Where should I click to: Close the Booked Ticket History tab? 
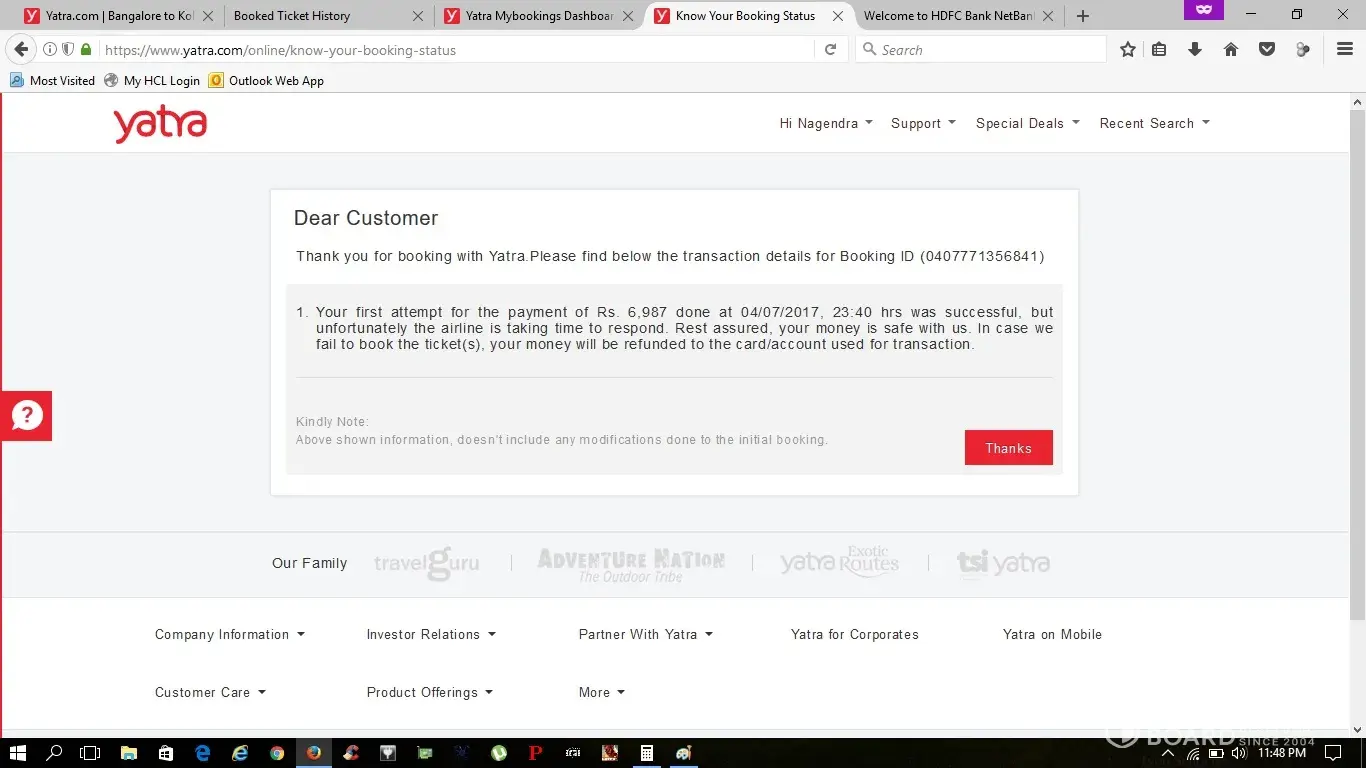coord(418,16)
